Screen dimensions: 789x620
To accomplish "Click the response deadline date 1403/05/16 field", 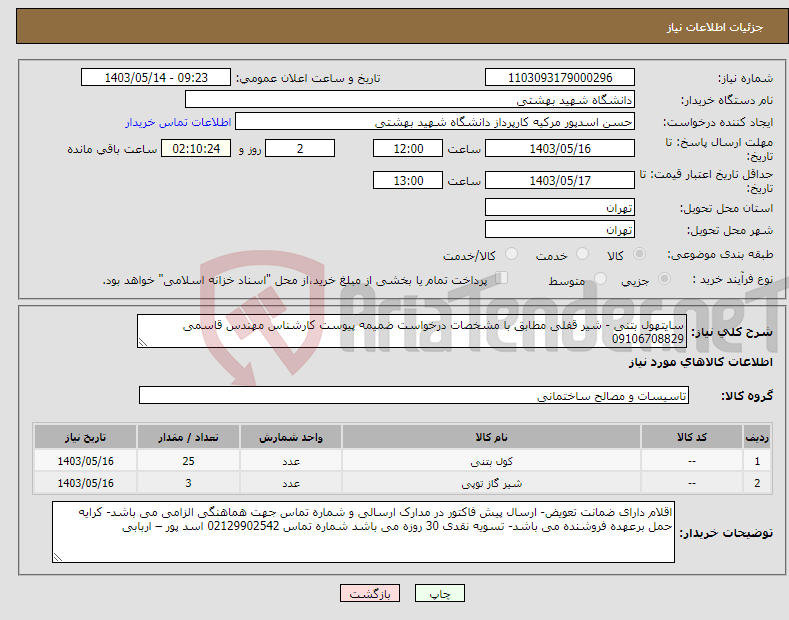I will pyautogui.click(x=560, y=148).
